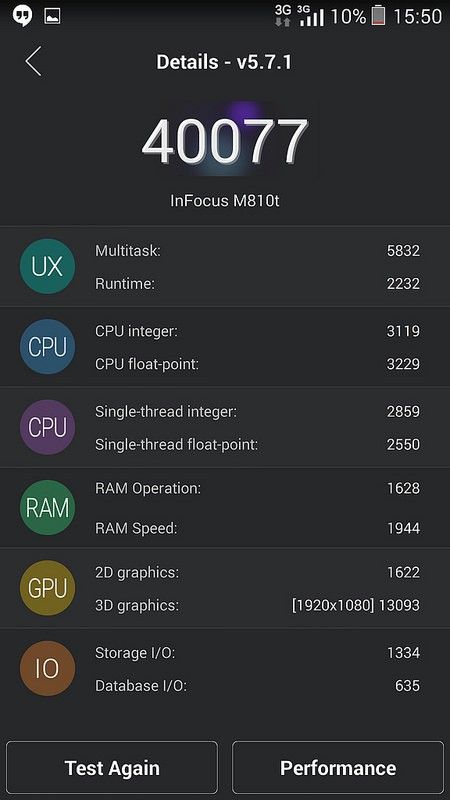Select the 3D graphics score row

click(257, 605)
